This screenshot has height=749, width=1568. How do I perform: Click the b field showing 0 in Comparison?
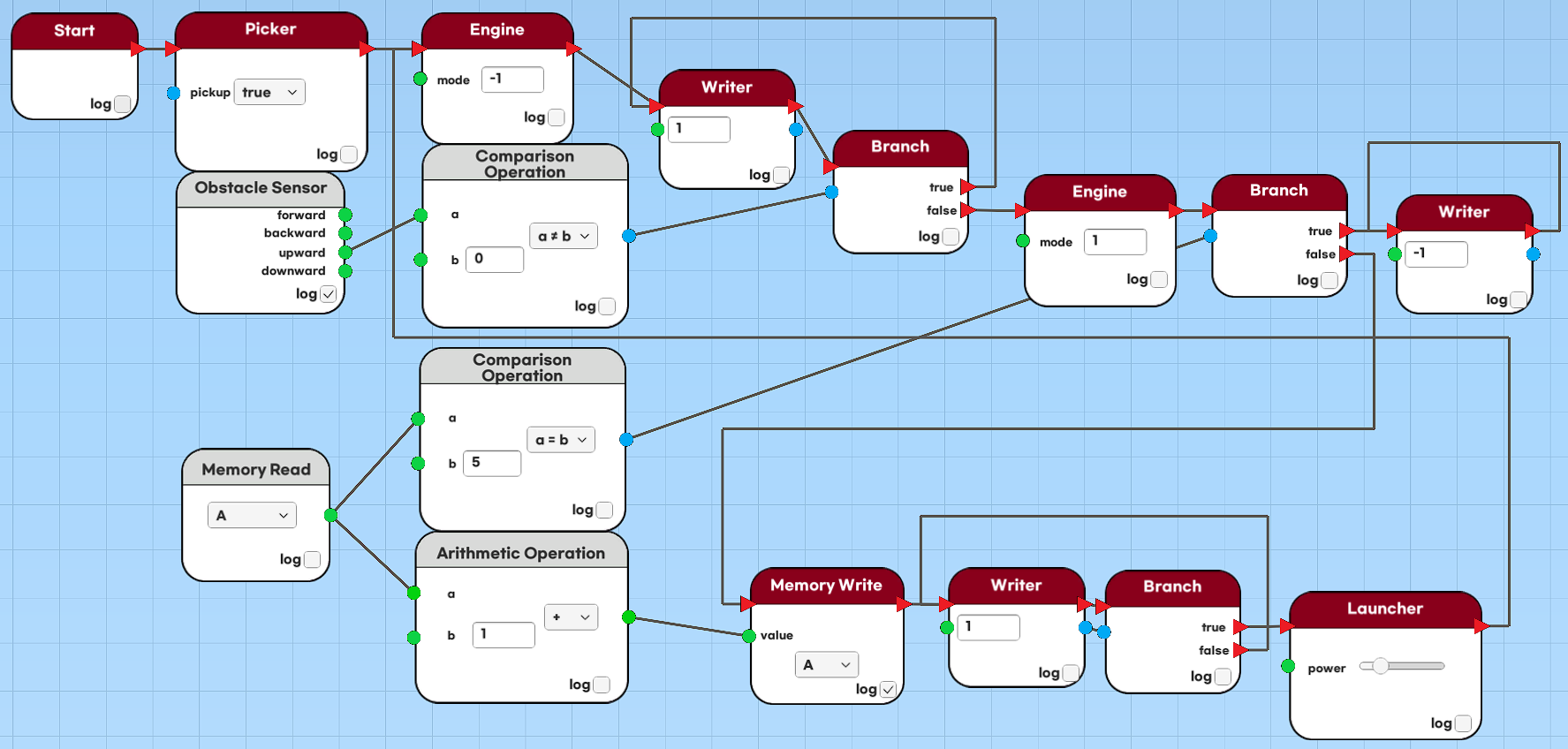click(x=495, y=260)
